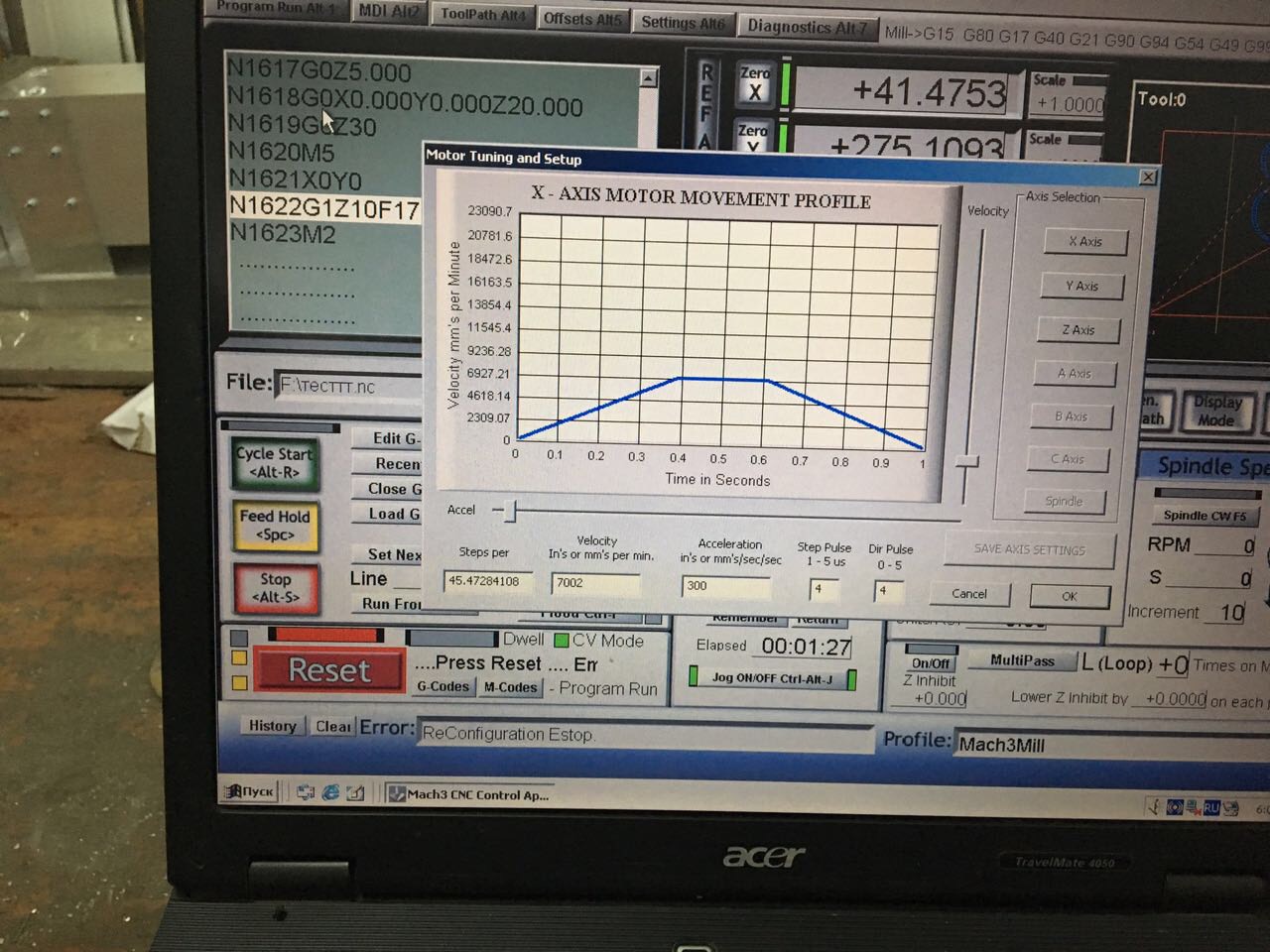Click the Edit G-Code button
The height and width of the screenshot is (952, 1270).
(388, 438)
